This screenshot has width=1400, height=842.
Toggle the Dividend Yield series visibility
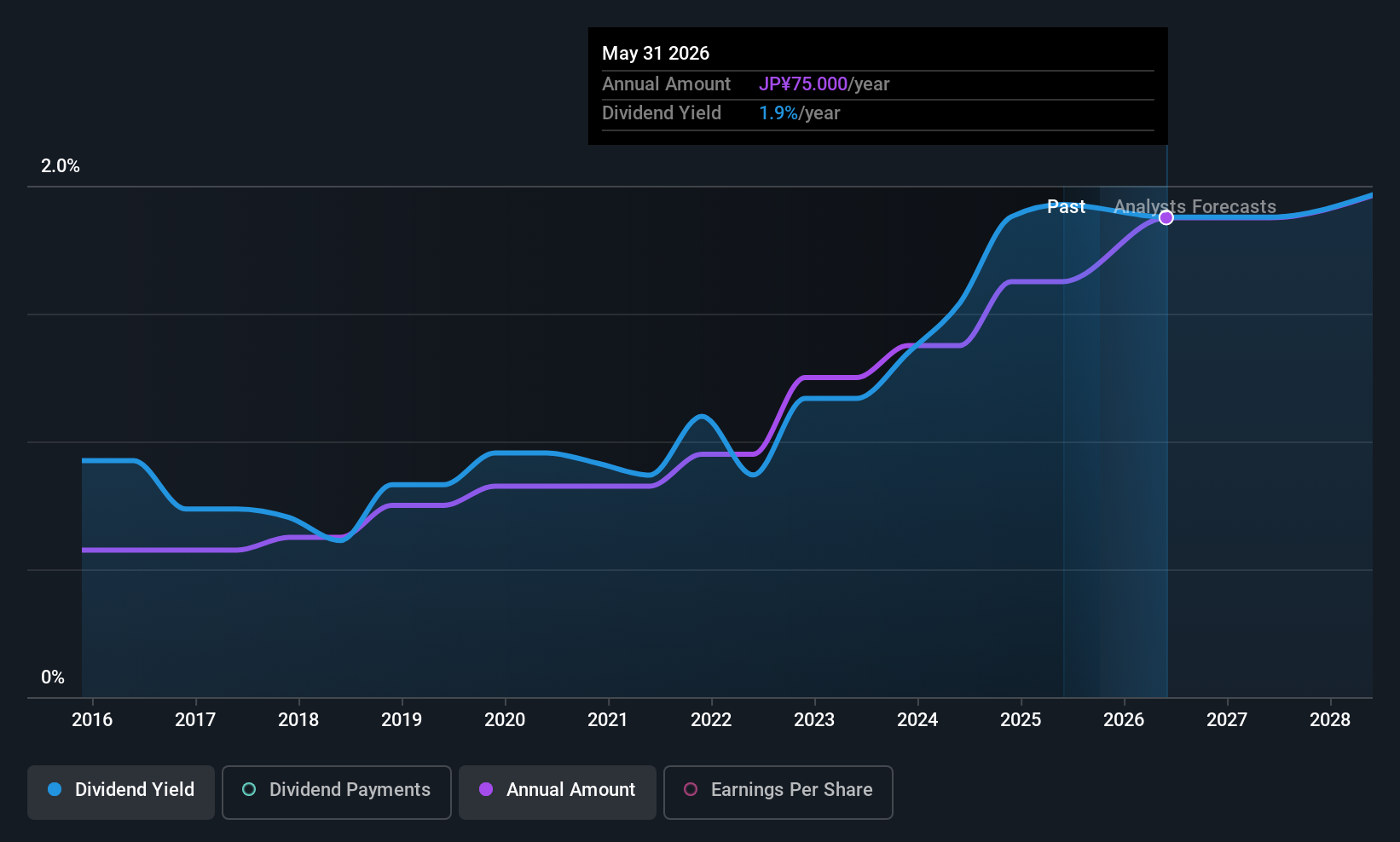click(120, 791)
